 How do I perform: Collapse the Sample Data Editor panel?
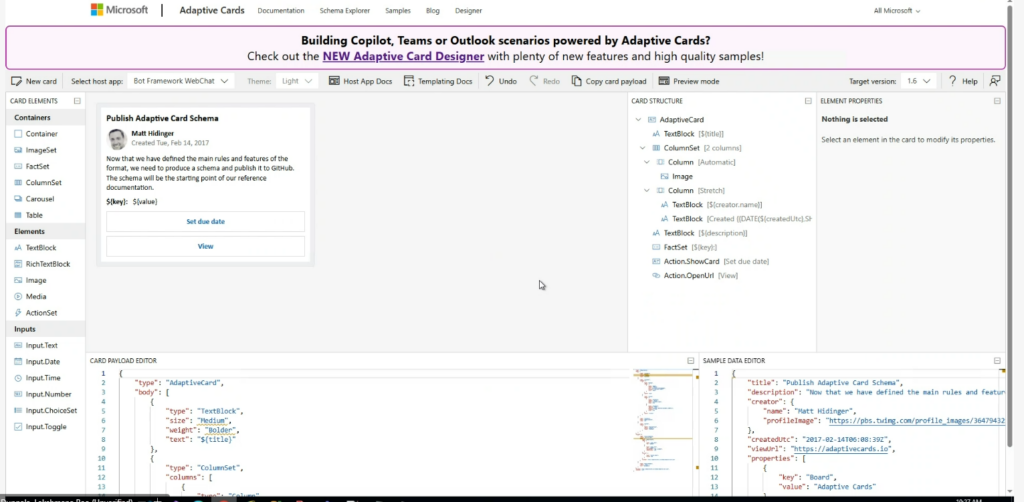(x=997, y=361)
